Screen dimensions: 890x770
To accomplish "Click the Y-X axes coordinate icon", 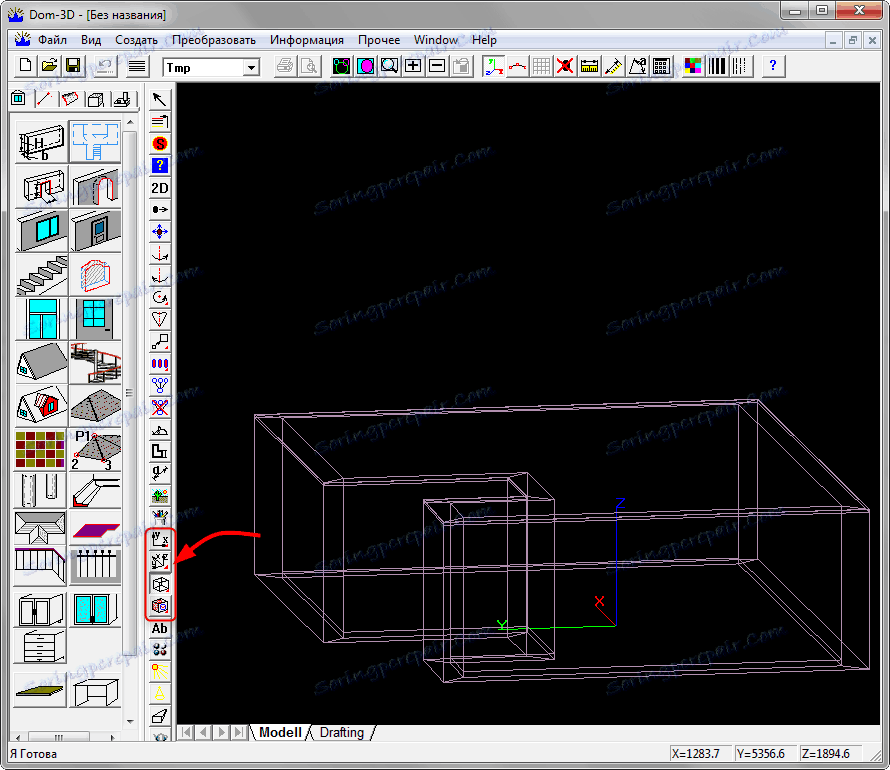I will (160, 540).
